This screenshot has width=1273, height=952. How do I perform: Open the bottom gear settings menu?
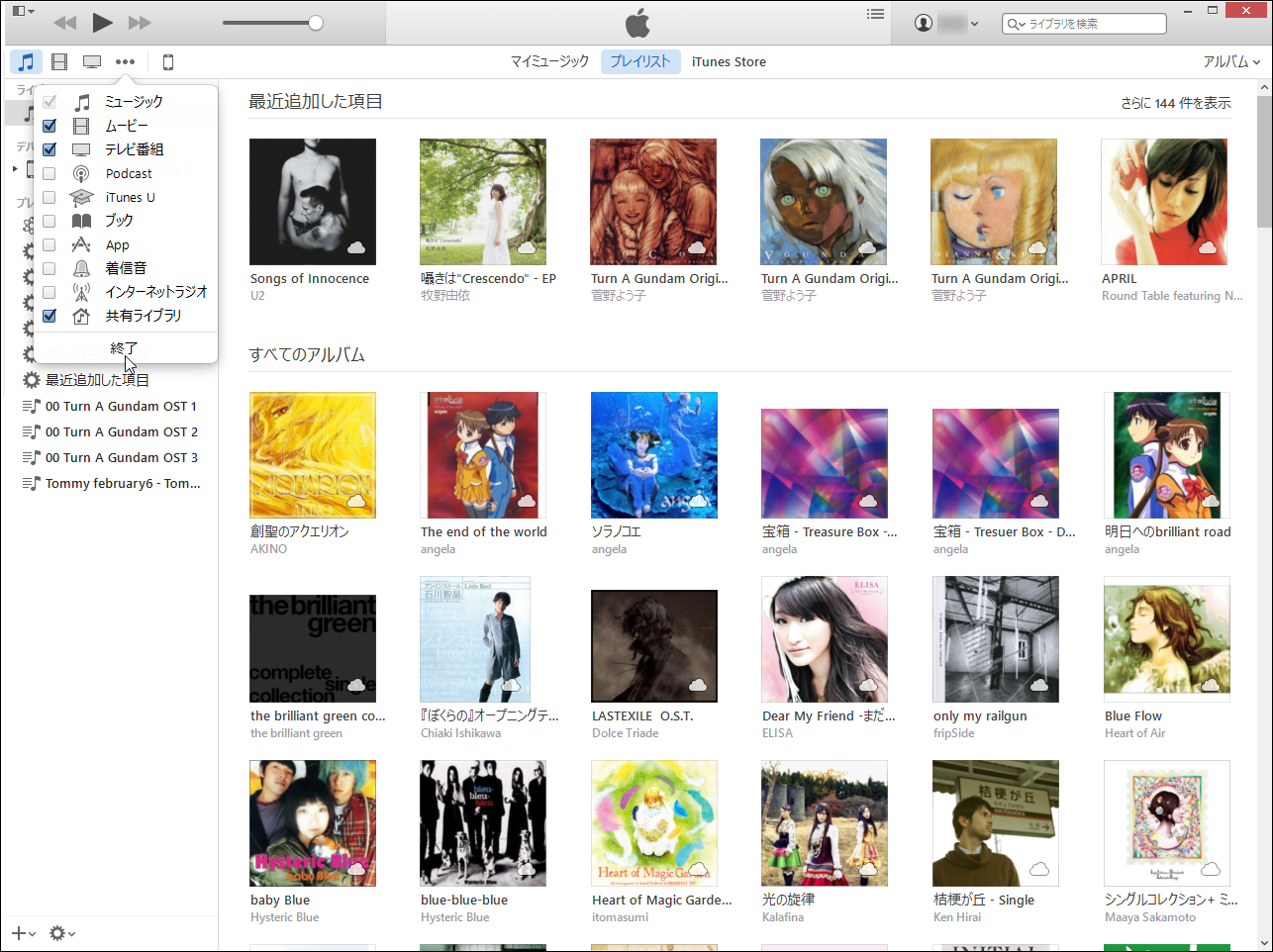pyautogui.click(x=57, y=933)
